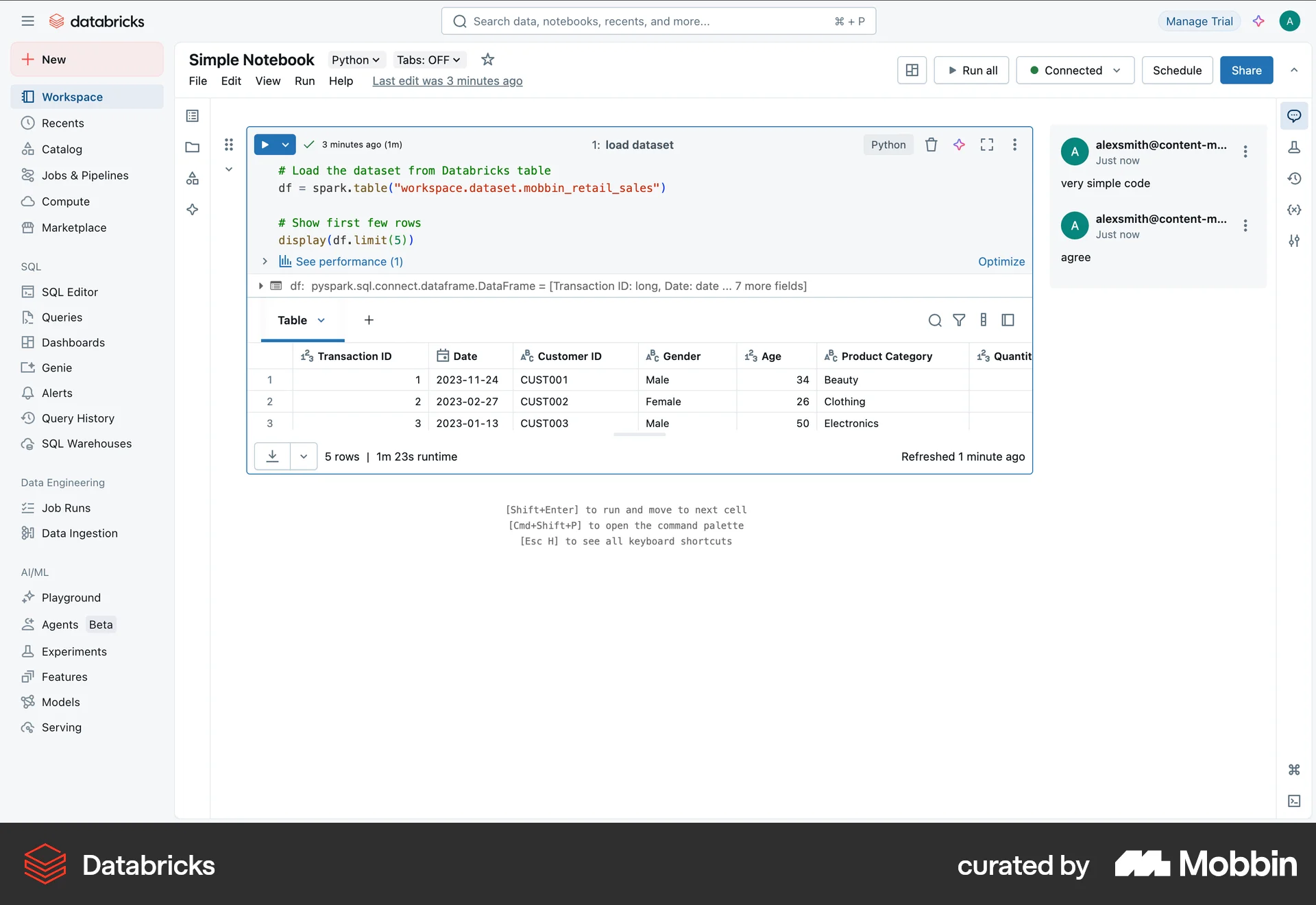Click the Optimize link in the cell
1316x905 pixels.
coord(1001,261)
